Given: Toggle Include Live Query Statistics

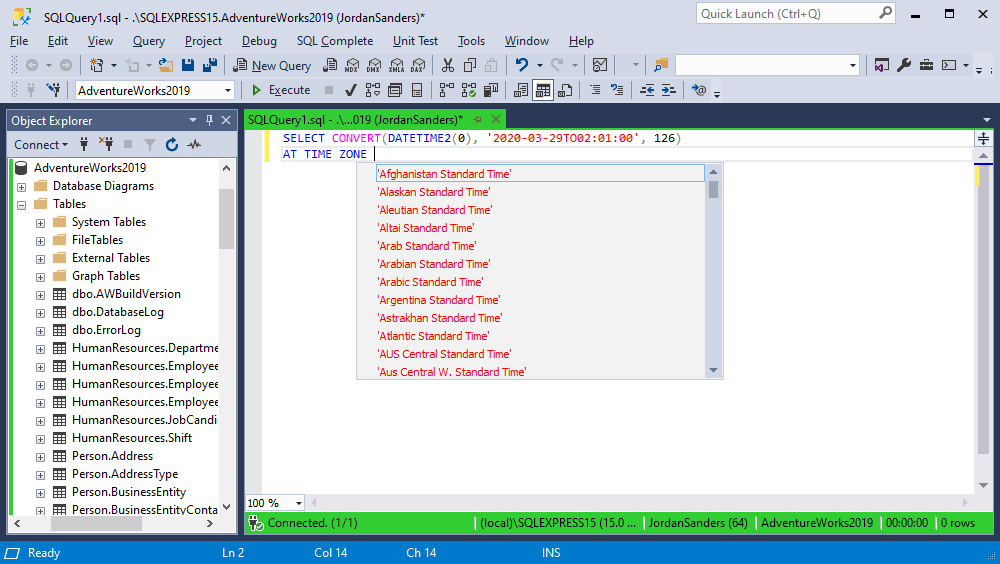Looking at the screenshot, I should coord(469,90).
